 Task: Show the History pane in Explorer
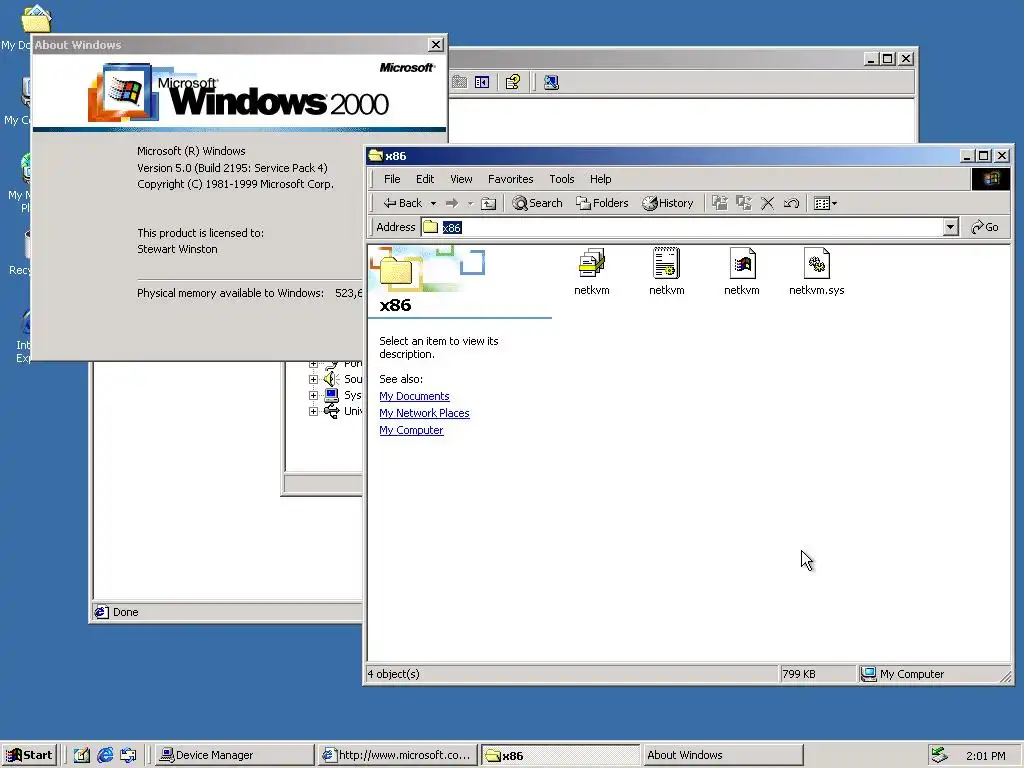667,203
